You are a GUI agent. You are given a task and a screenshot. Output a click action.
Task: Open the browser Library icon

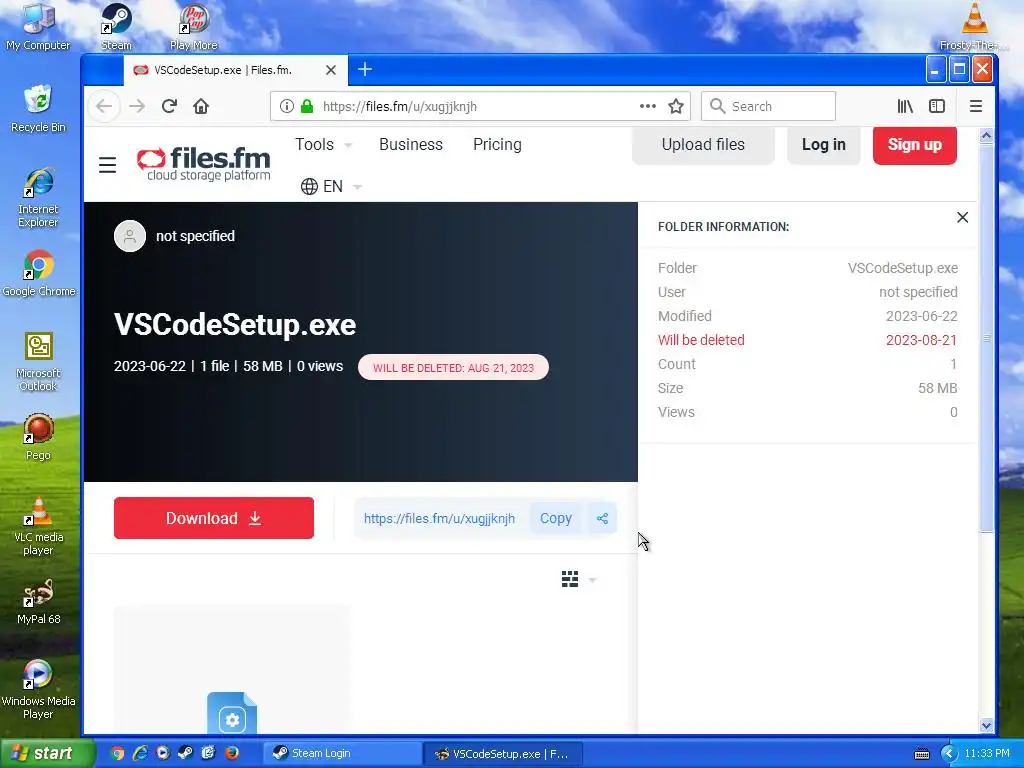(x=905, y=106)
